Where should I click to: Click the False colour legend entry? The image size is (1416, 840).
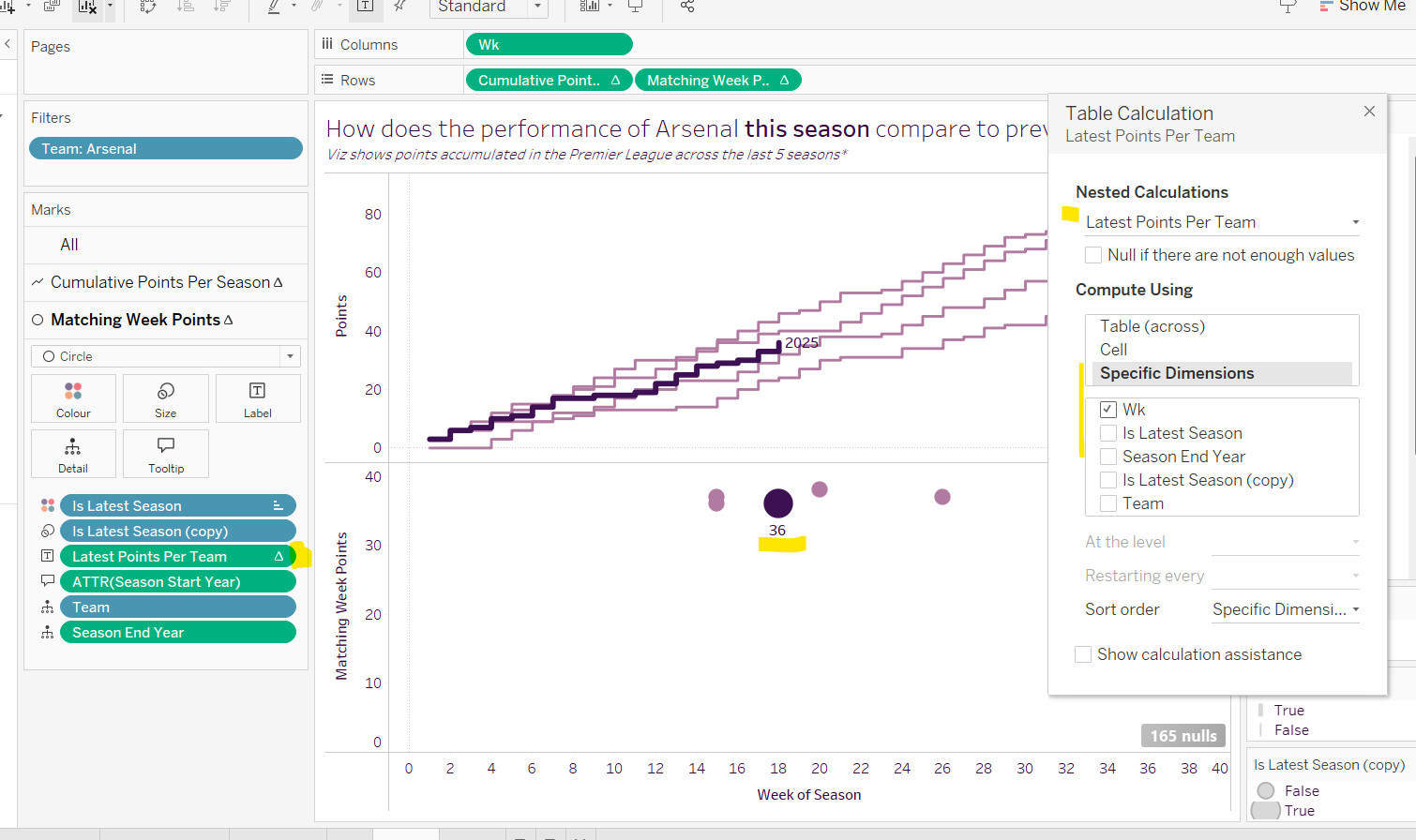pos(1291,730)
